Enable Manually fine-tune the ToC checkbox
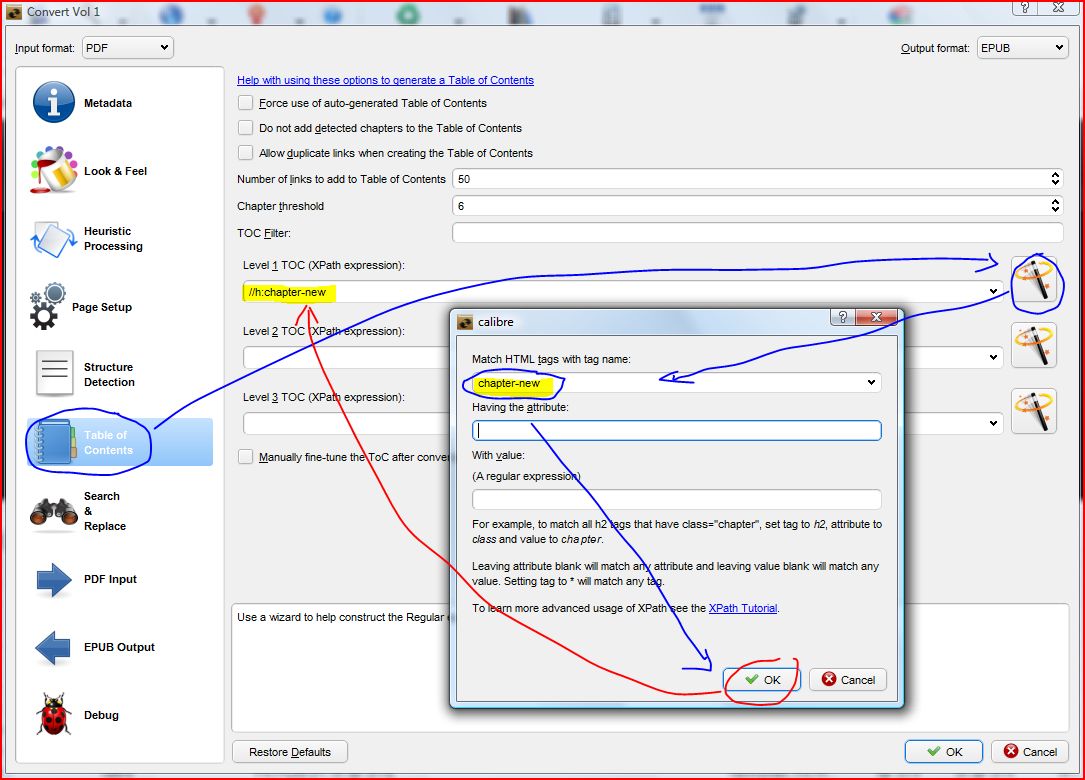1085x780 pixels. (x=245, y=457)
